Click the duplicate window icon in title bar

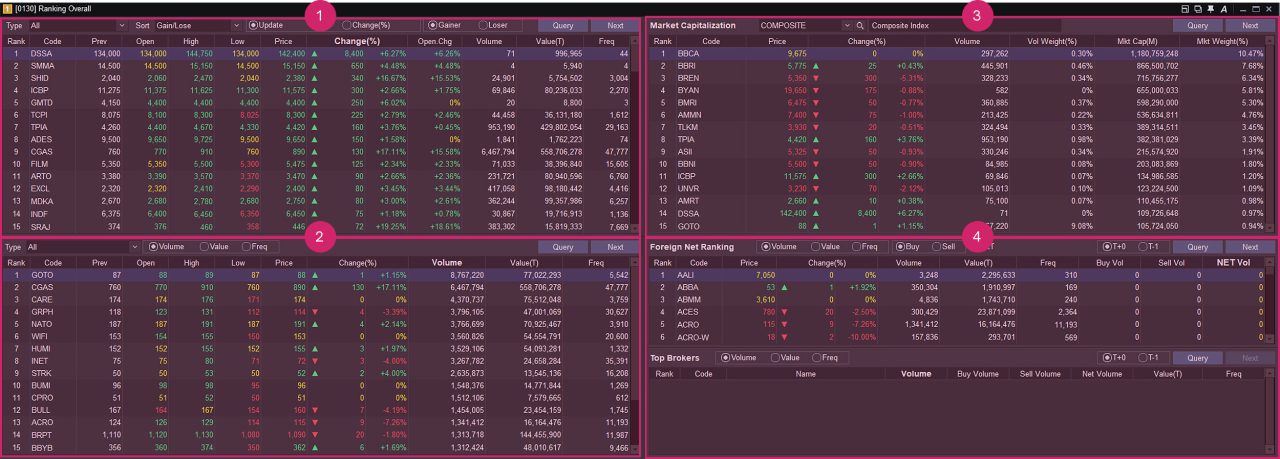(x=1197, y=8)
